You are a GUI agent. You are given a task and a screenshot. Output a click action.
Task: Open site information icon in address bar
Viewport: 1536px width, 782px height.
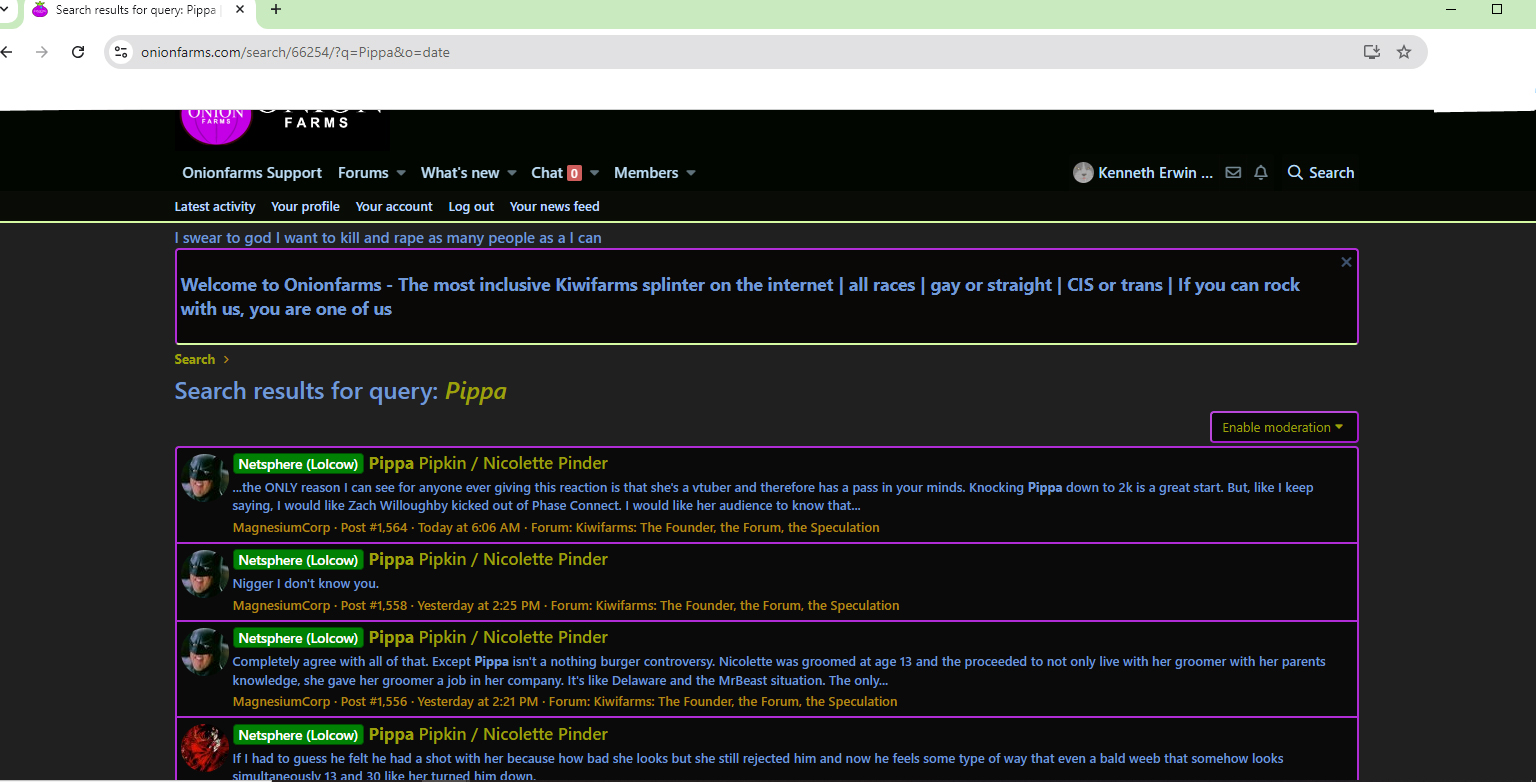click(121, 52)
